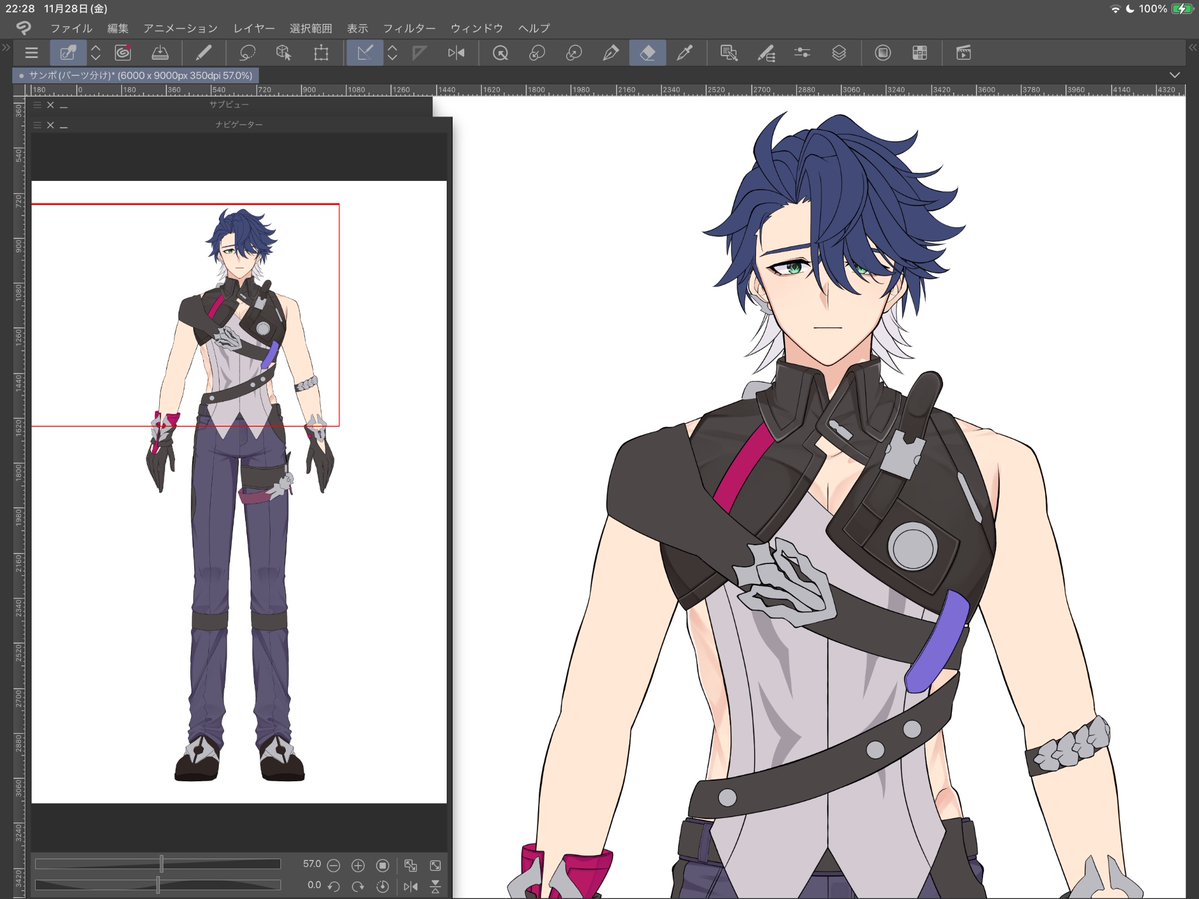
Task: Click the circular arrow-cursor icon
Action: click(x=500, y=53)
